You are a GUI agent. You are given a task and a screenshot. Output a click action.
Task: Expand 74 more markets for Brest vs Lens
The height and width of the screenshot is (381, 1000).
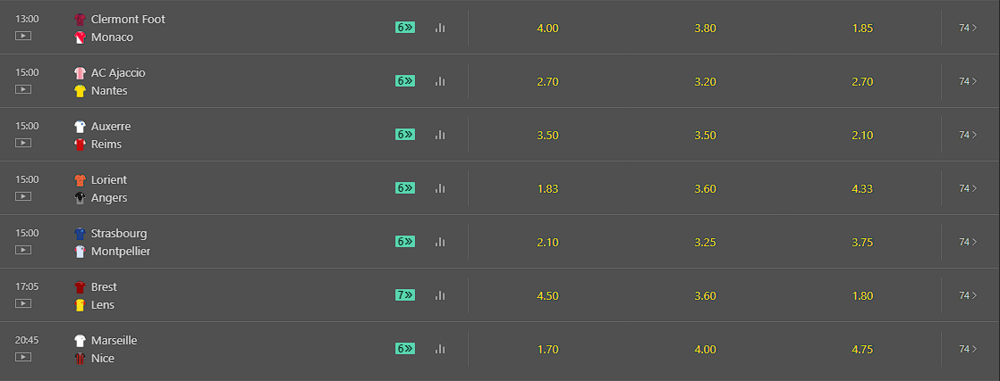click(x=967, y=295)
